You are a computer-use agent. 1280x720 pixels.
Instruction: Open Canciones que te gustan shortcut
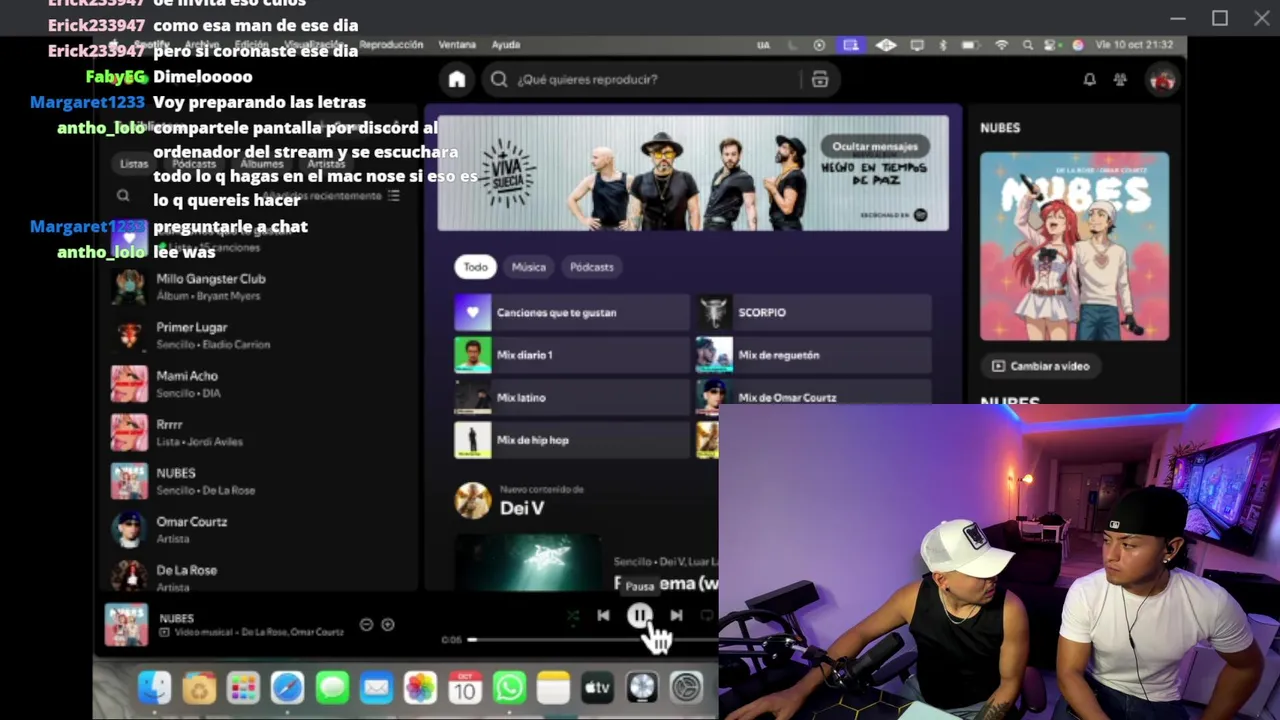(571, 313)
